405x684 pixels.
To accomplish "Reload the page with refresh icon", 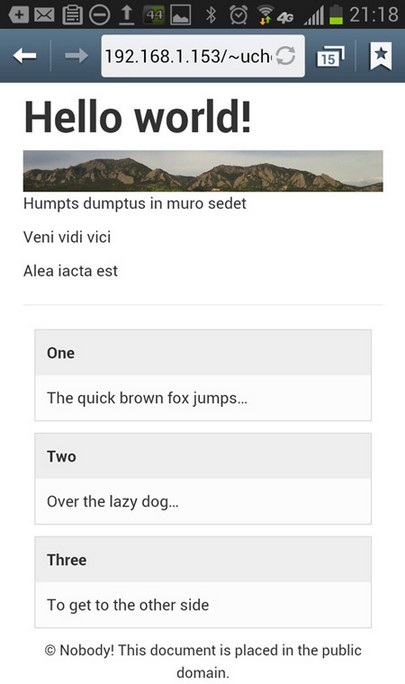I will click(x=286, y=56).
